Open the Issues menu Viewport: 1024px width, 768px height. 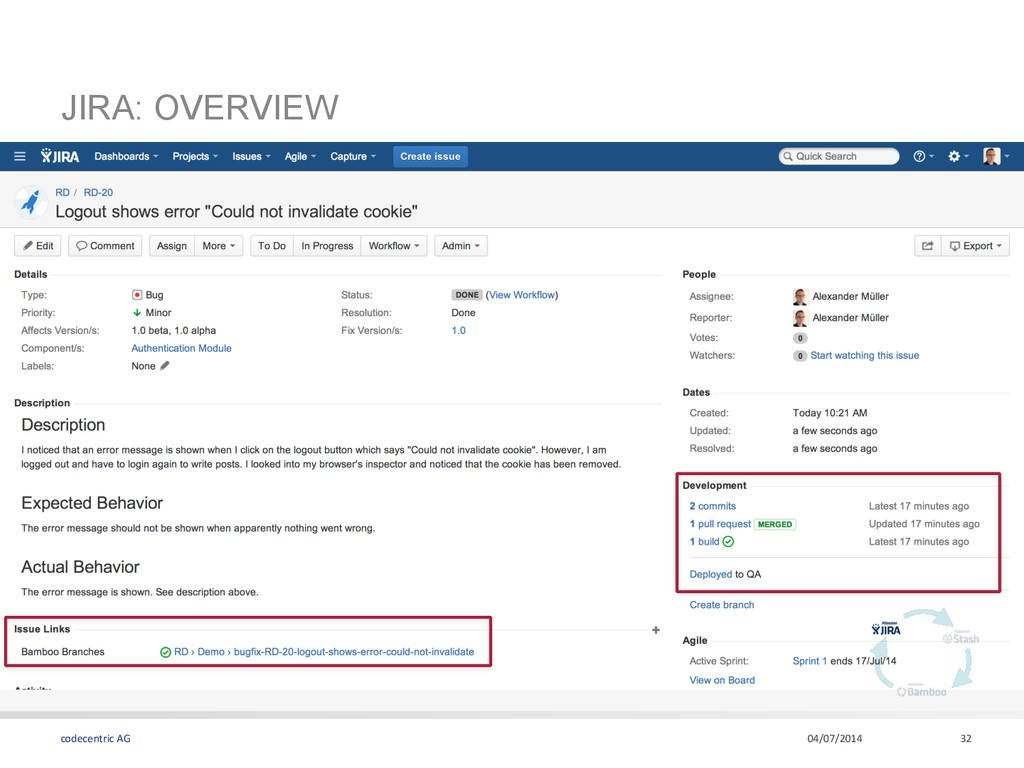tap(251, 157)
